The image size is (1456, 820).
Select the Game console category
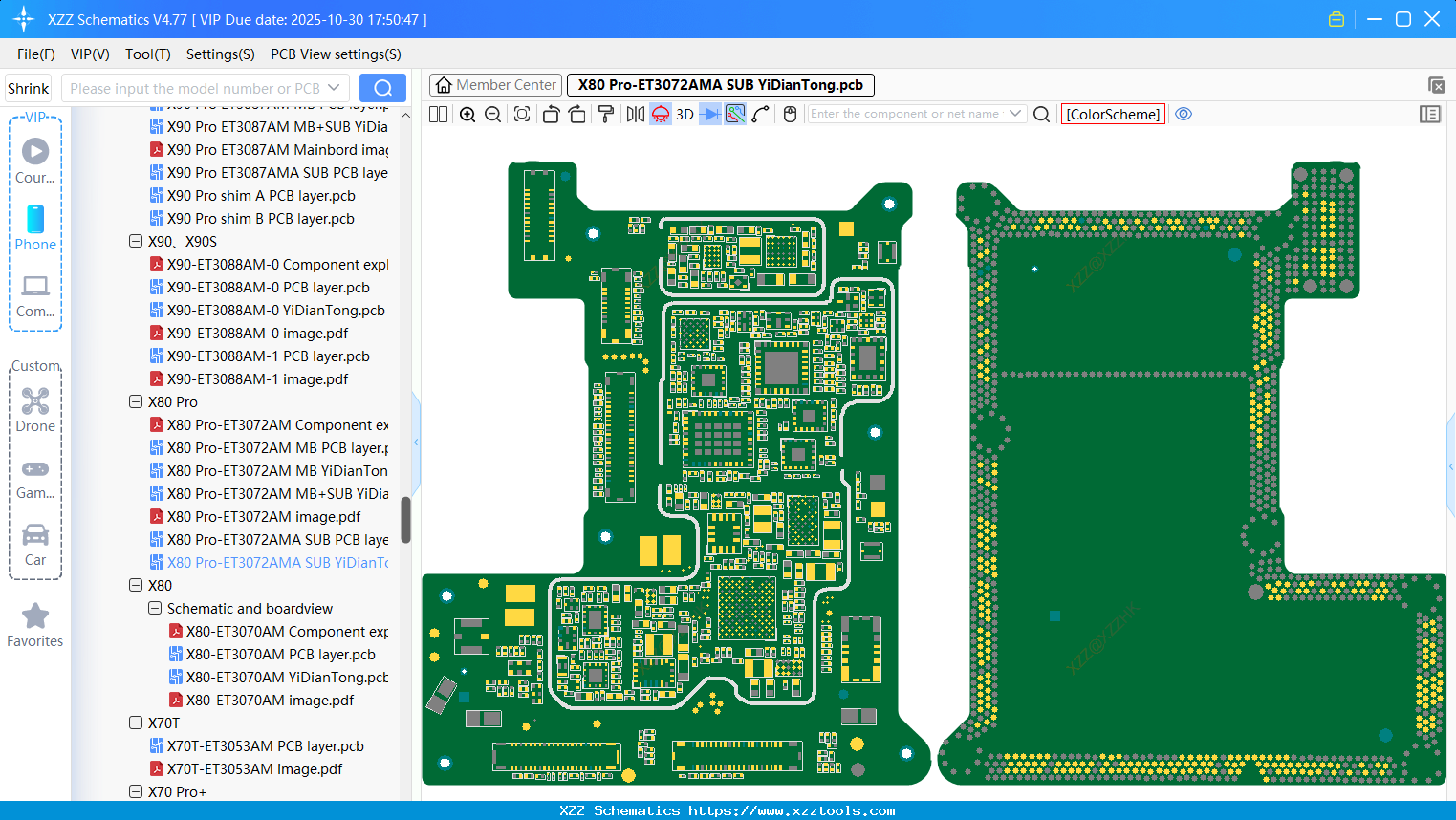[x=35, y=478]
